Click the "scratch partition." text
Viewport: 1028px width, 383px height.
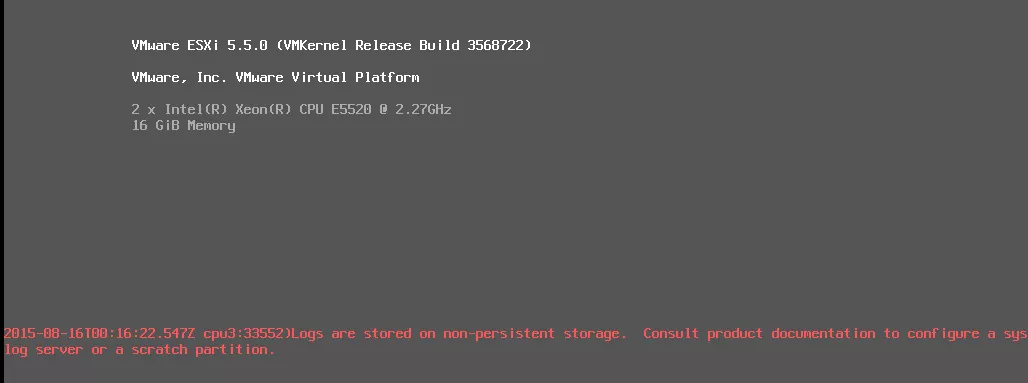point(203,350)
